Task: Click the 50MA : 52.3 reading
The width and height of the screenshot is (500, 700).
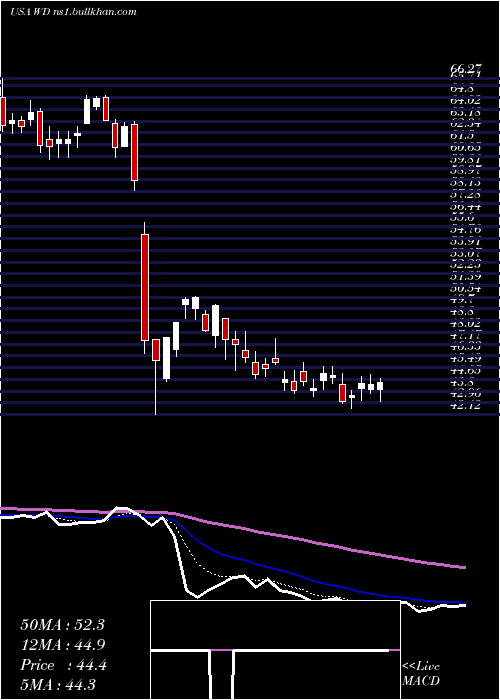Action: coord(62,625)
